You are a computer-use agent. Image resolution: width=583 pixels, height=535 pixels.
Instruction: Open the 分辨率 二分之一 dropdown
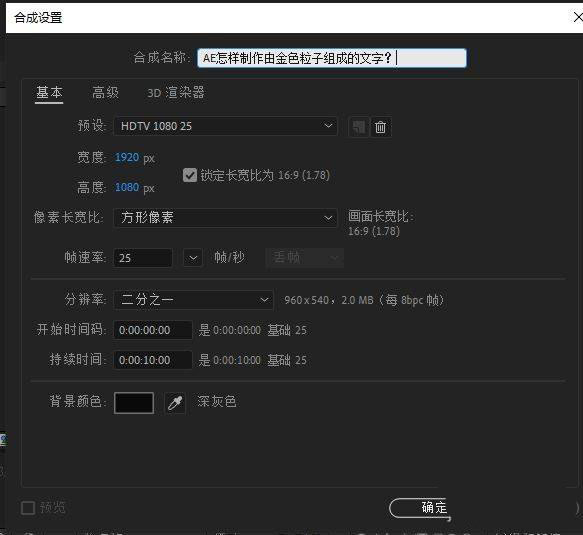click(193, 300)
